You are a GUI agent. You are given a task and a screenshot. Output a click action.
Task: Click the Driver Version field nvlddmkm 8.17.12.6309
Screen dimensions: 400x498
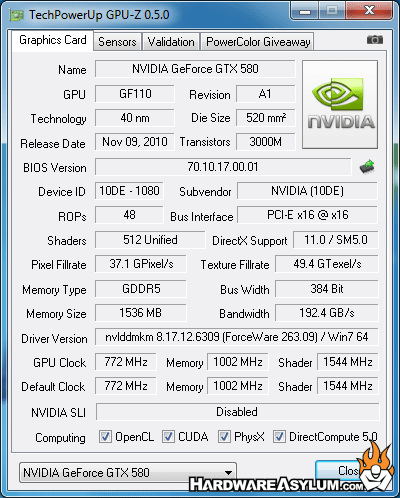[237, 337]
